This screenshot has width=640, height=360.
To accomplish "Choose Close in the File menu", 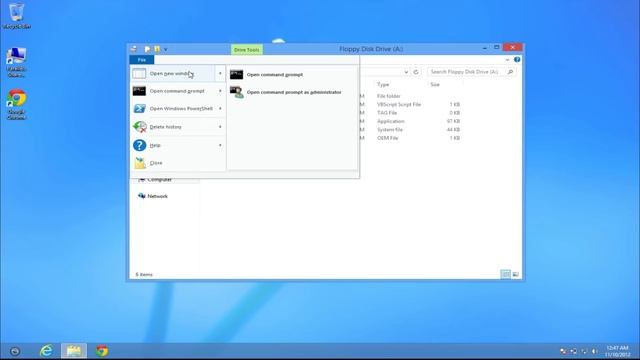I will tap(178, 163).
